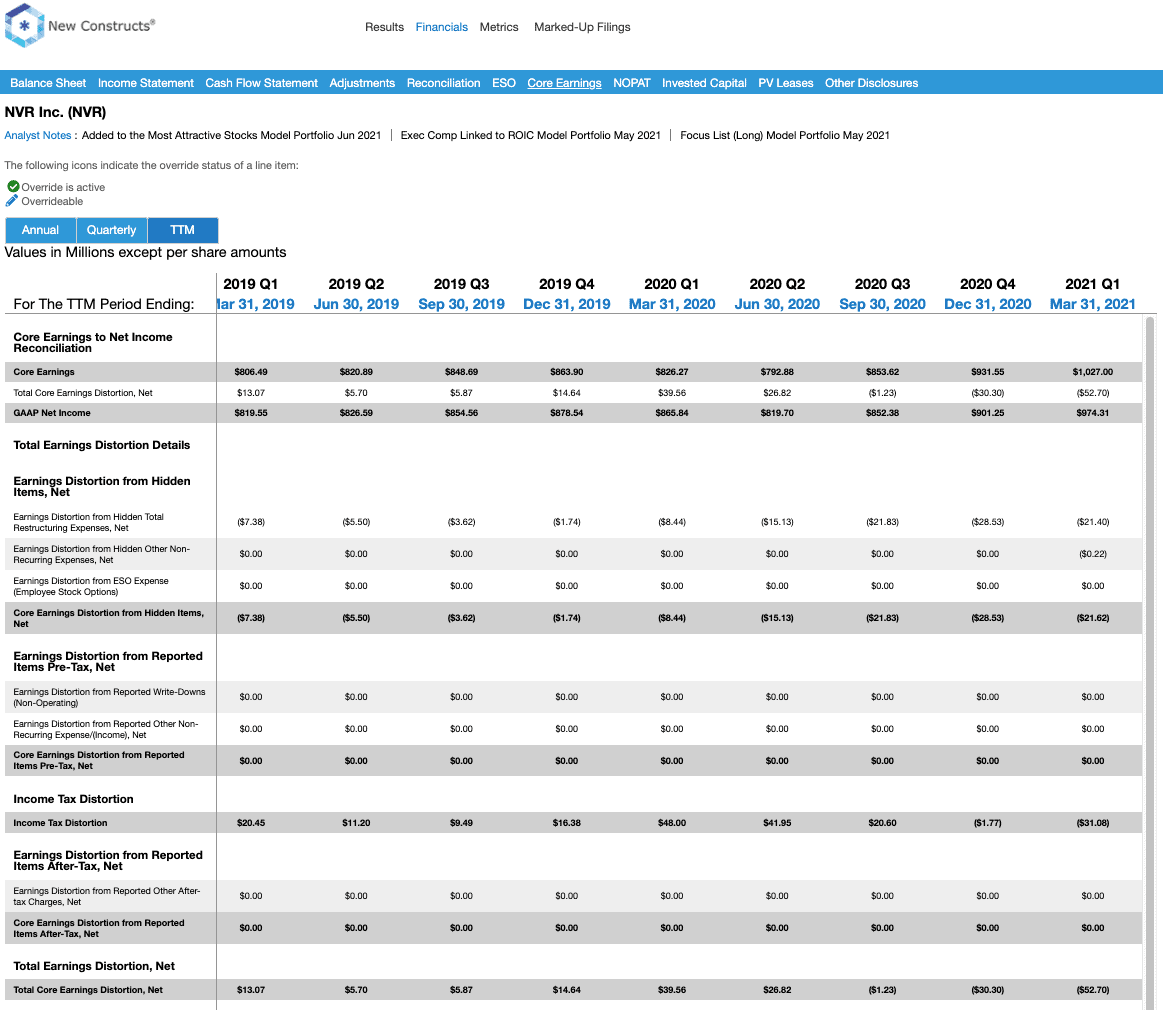The width and height of the screenshot is (1163, 1010).
Task: Select the Annual period button
Action: pos(40,230)
